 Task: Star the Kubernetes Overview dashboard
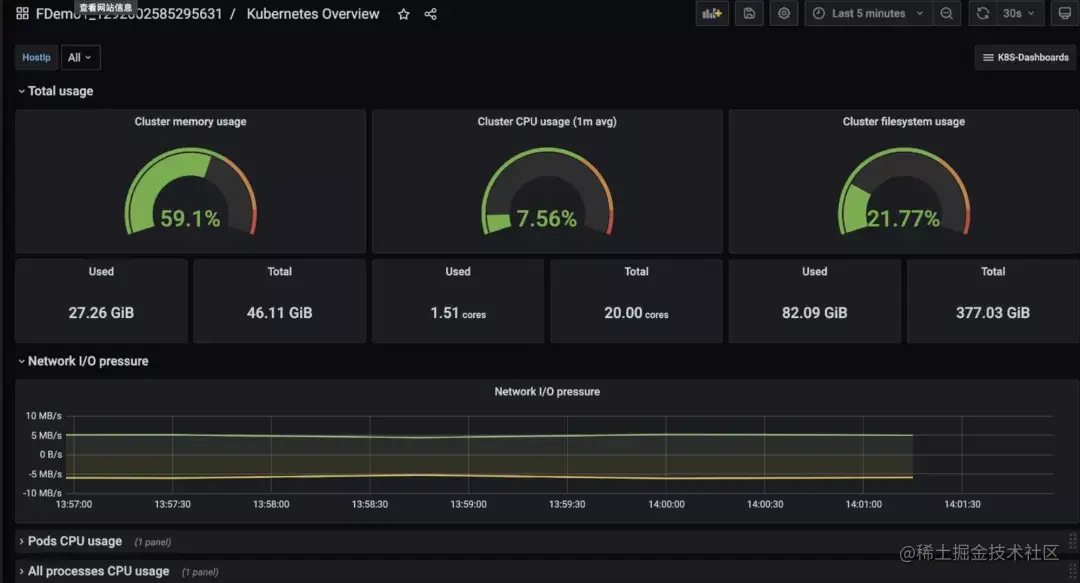(x=404, y=14)
